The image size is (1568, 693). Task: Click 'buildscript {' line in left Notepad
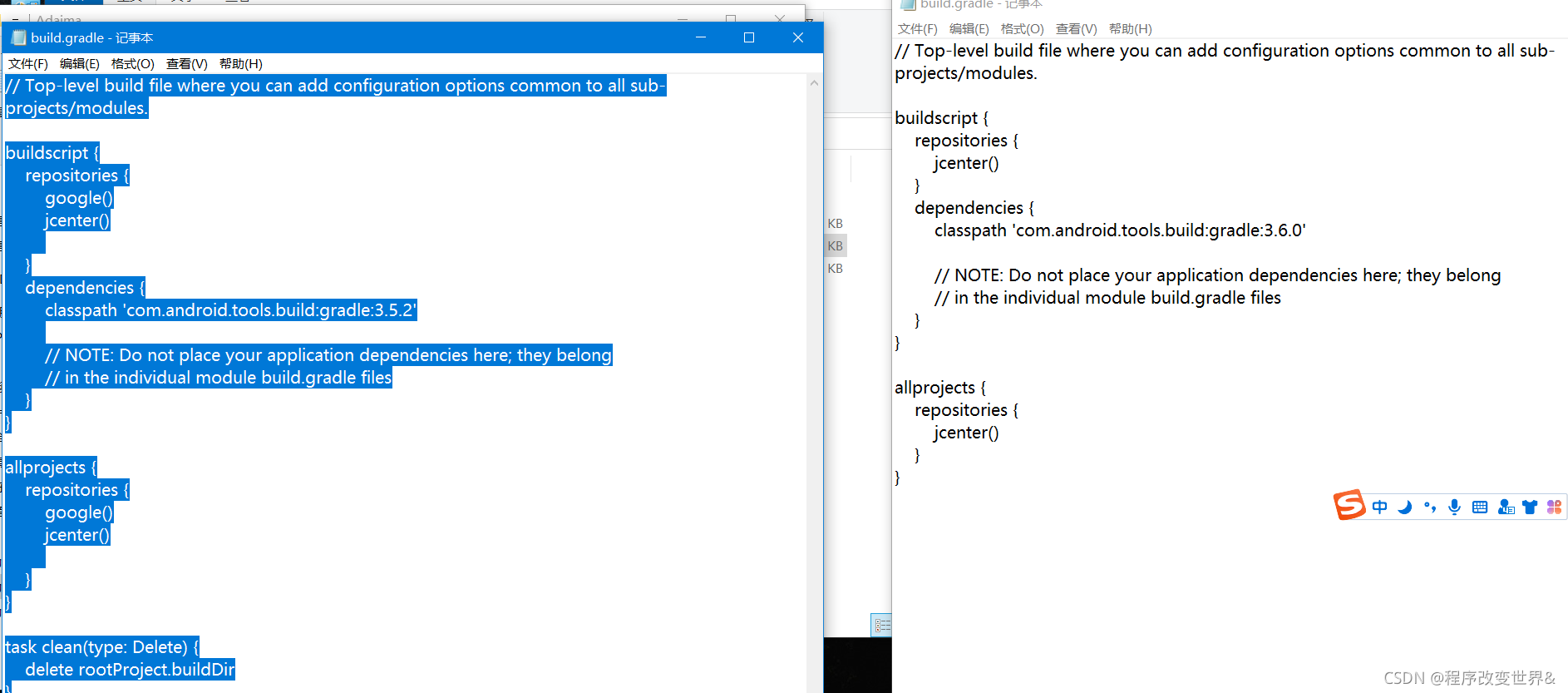[52, 153]
